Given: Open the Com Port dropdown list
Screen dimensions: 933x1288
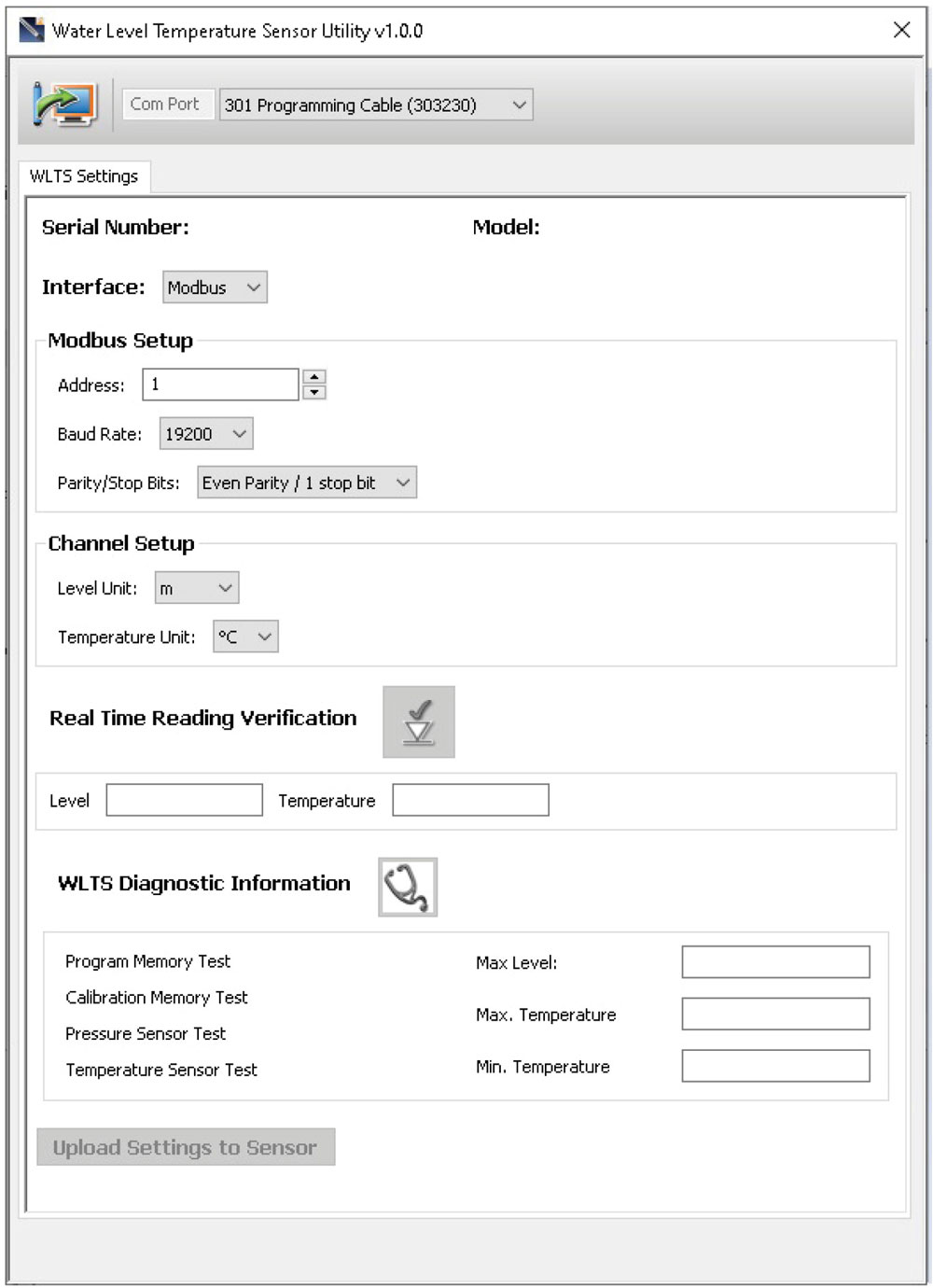Looking at the screenshot, I should point(375,105).
